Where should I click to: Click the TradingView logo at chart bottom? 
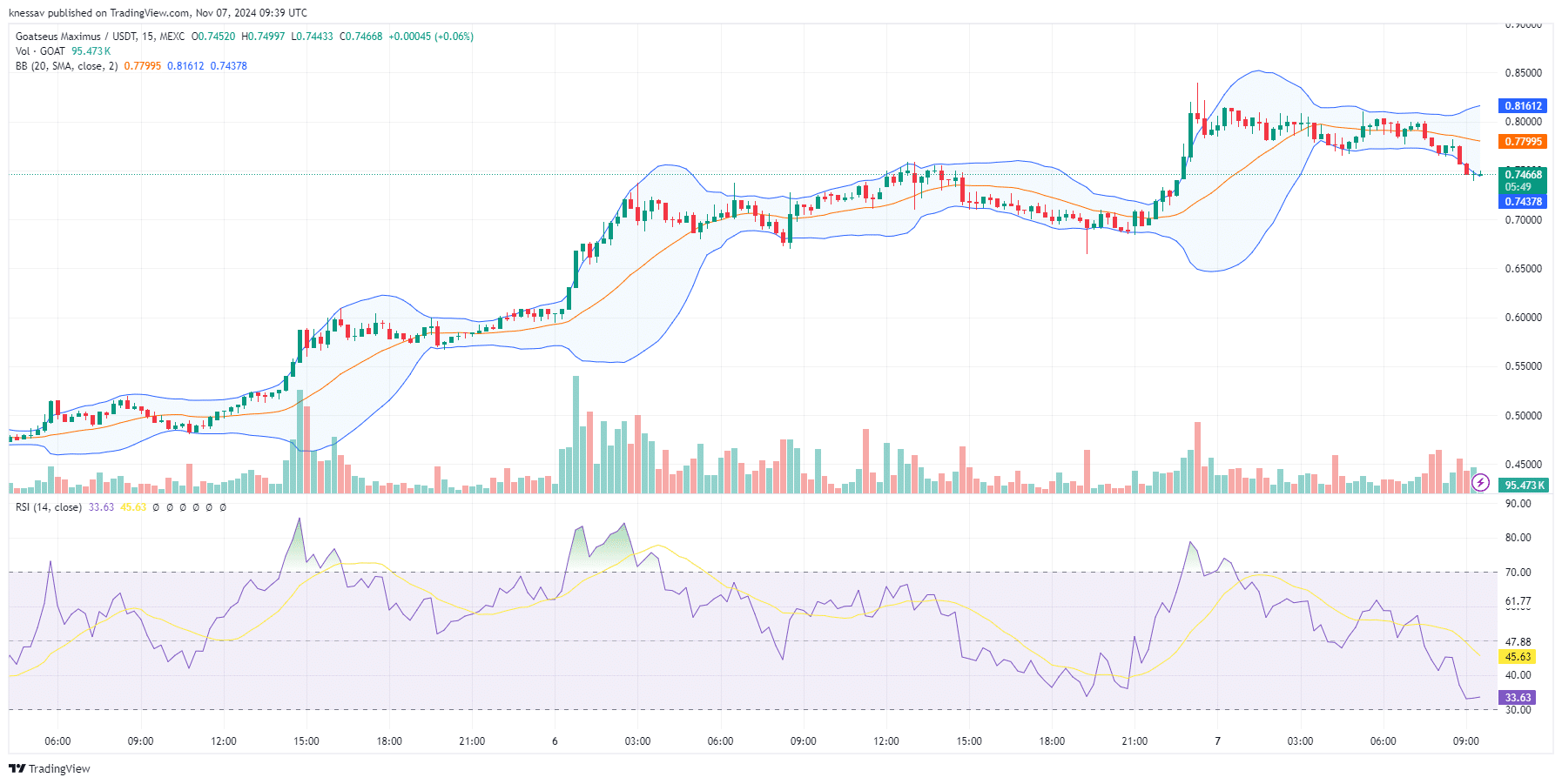50,768
